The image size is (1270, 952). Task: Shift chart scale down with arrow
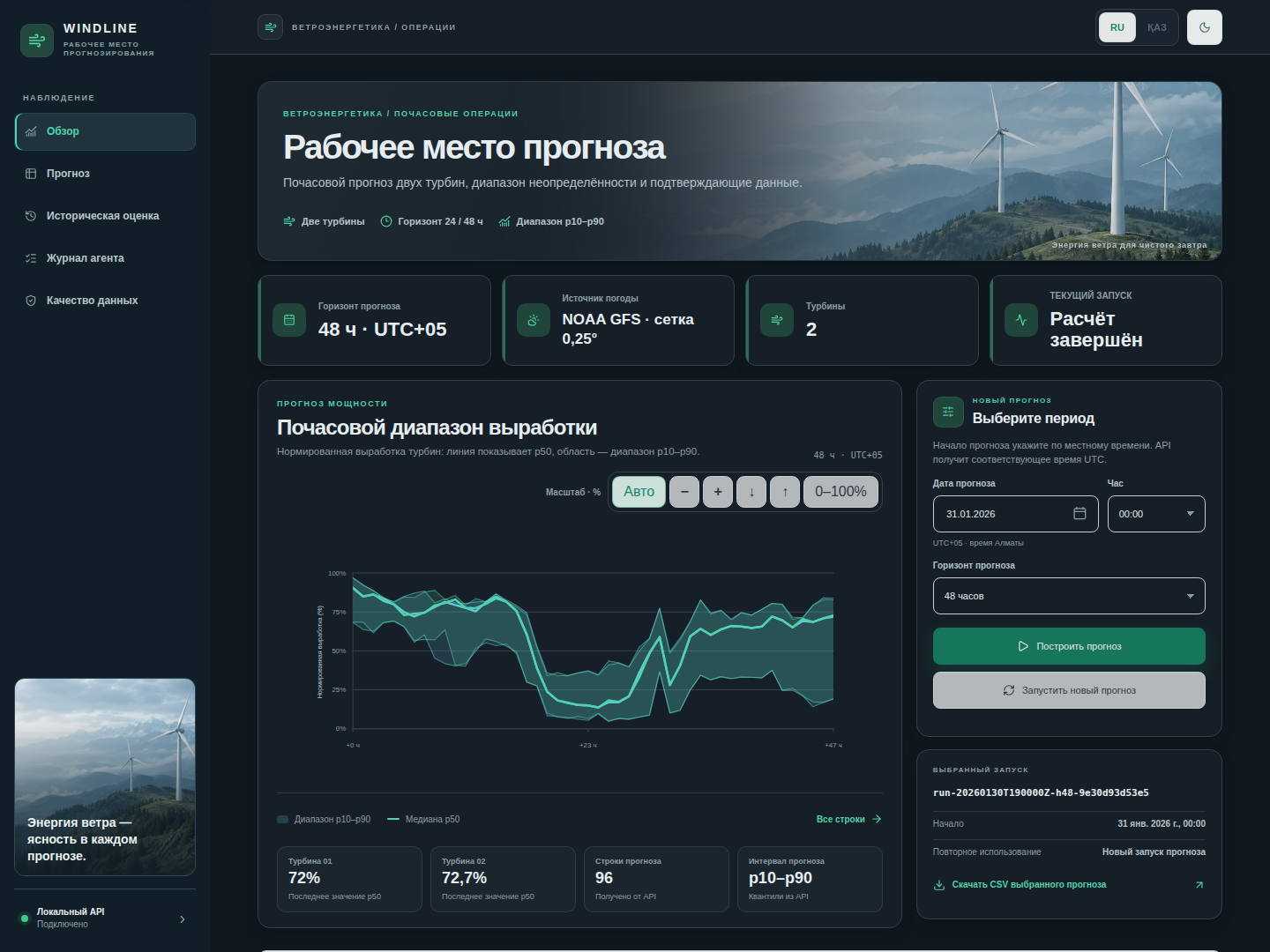[x=751, y=492]
